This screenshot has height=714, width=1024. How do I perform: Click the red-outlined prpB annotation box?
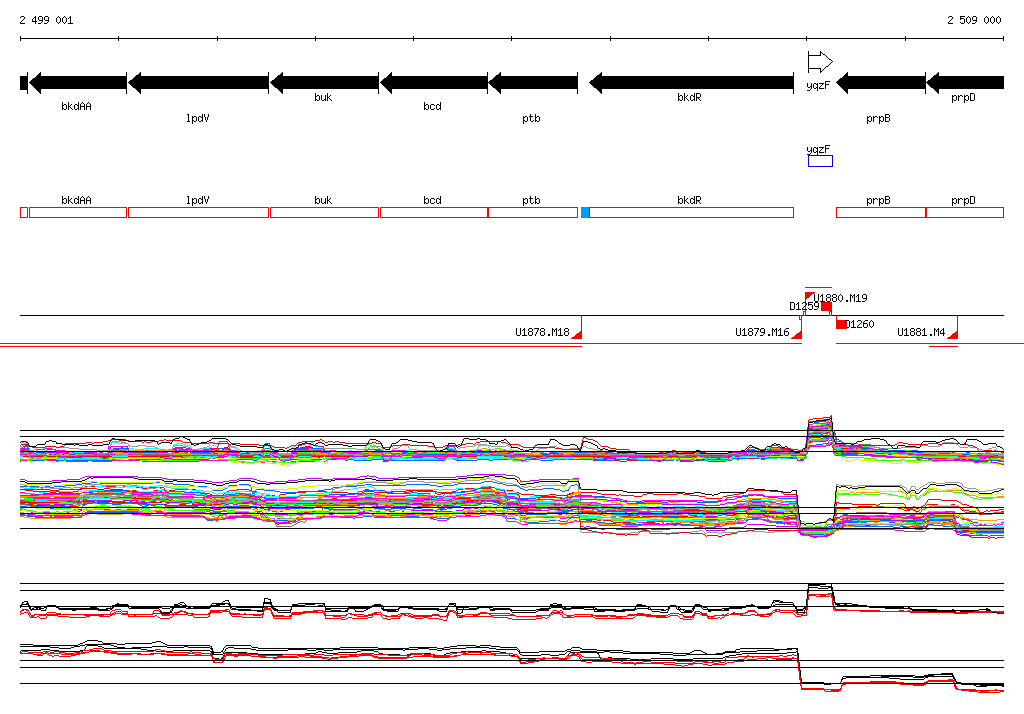tap(880, 213)
